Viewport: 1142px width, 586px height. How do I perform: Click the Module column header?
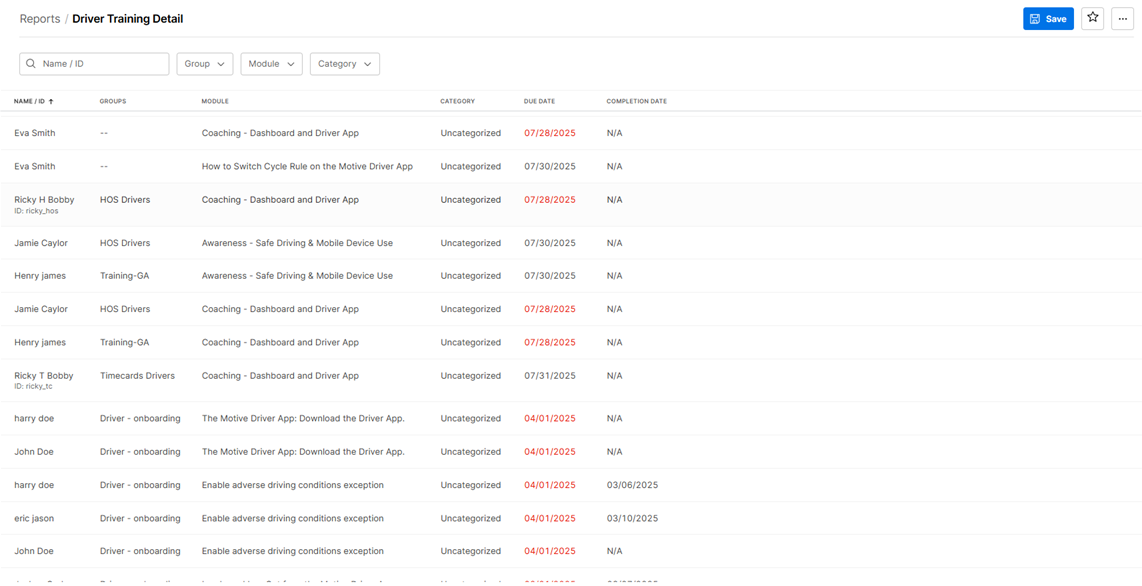215,101
